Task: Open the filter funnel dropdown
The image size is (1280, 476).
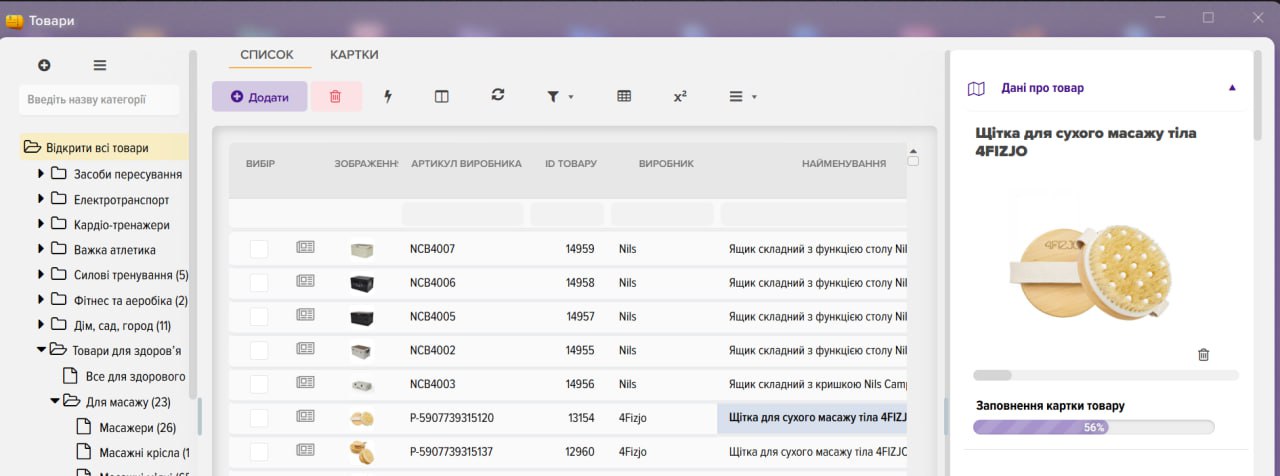Action: [x=559, y=97]
